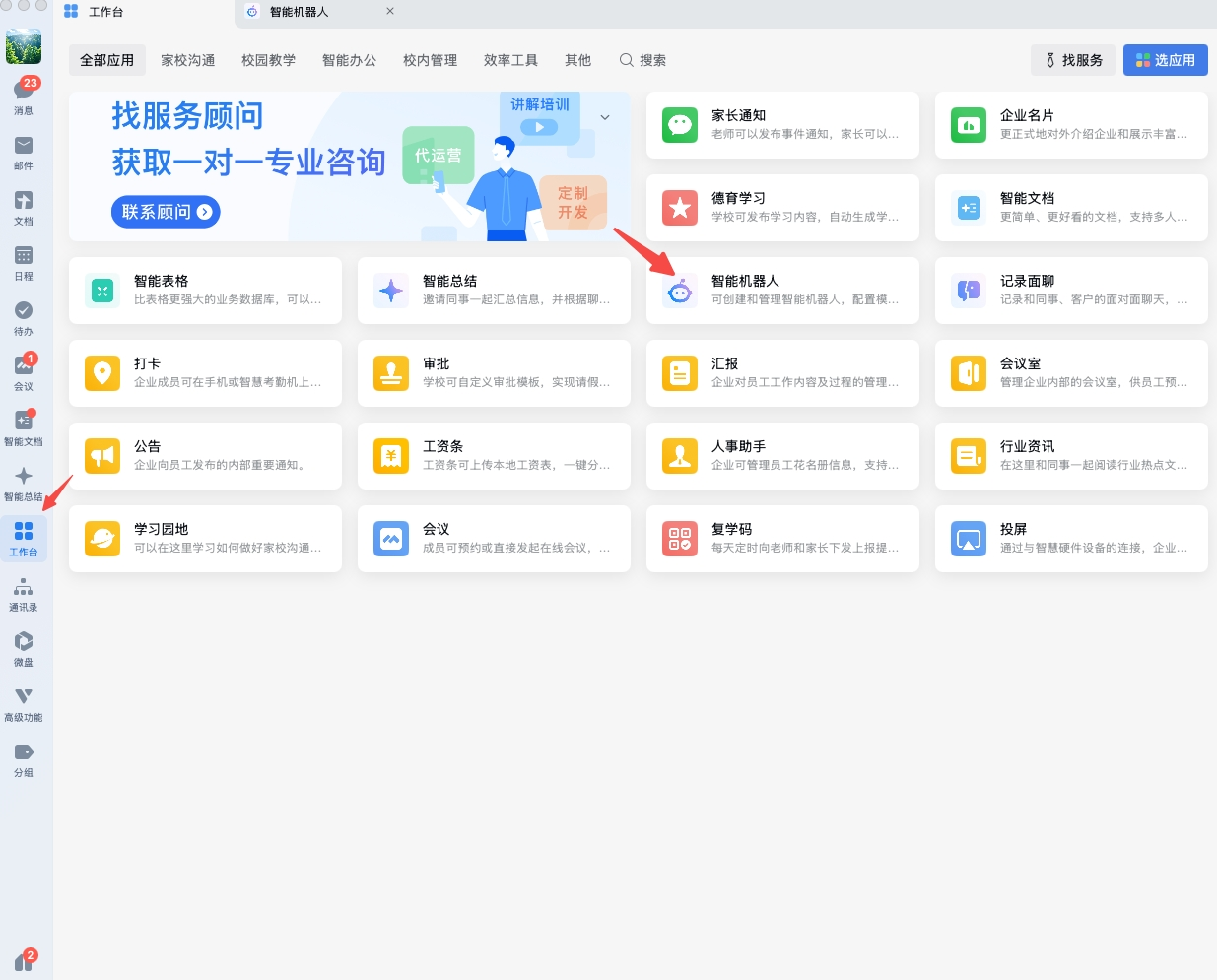This screenshot has height=980, width=1217.
Task: Switch to the 校园教学 tab
Action: tap(269, 60)
